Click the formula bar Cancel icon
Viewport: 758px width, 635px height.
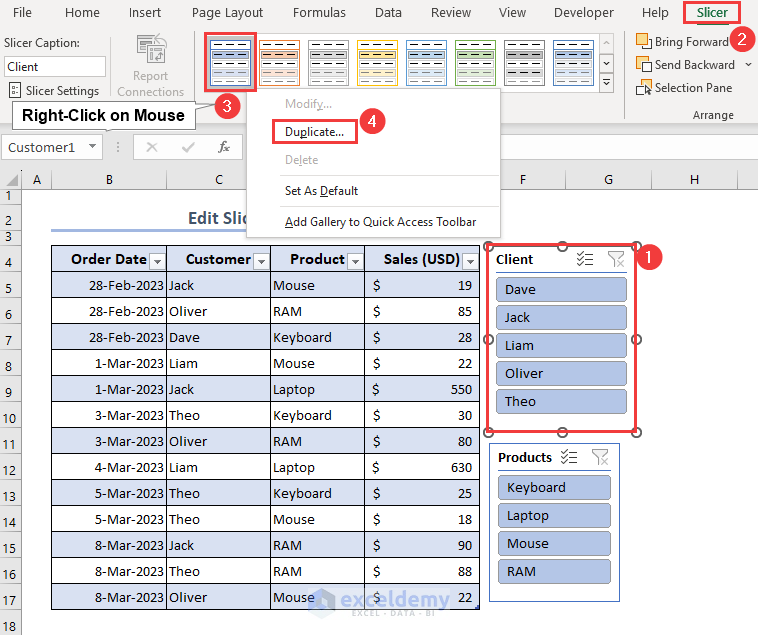click(x=152, y=147)
